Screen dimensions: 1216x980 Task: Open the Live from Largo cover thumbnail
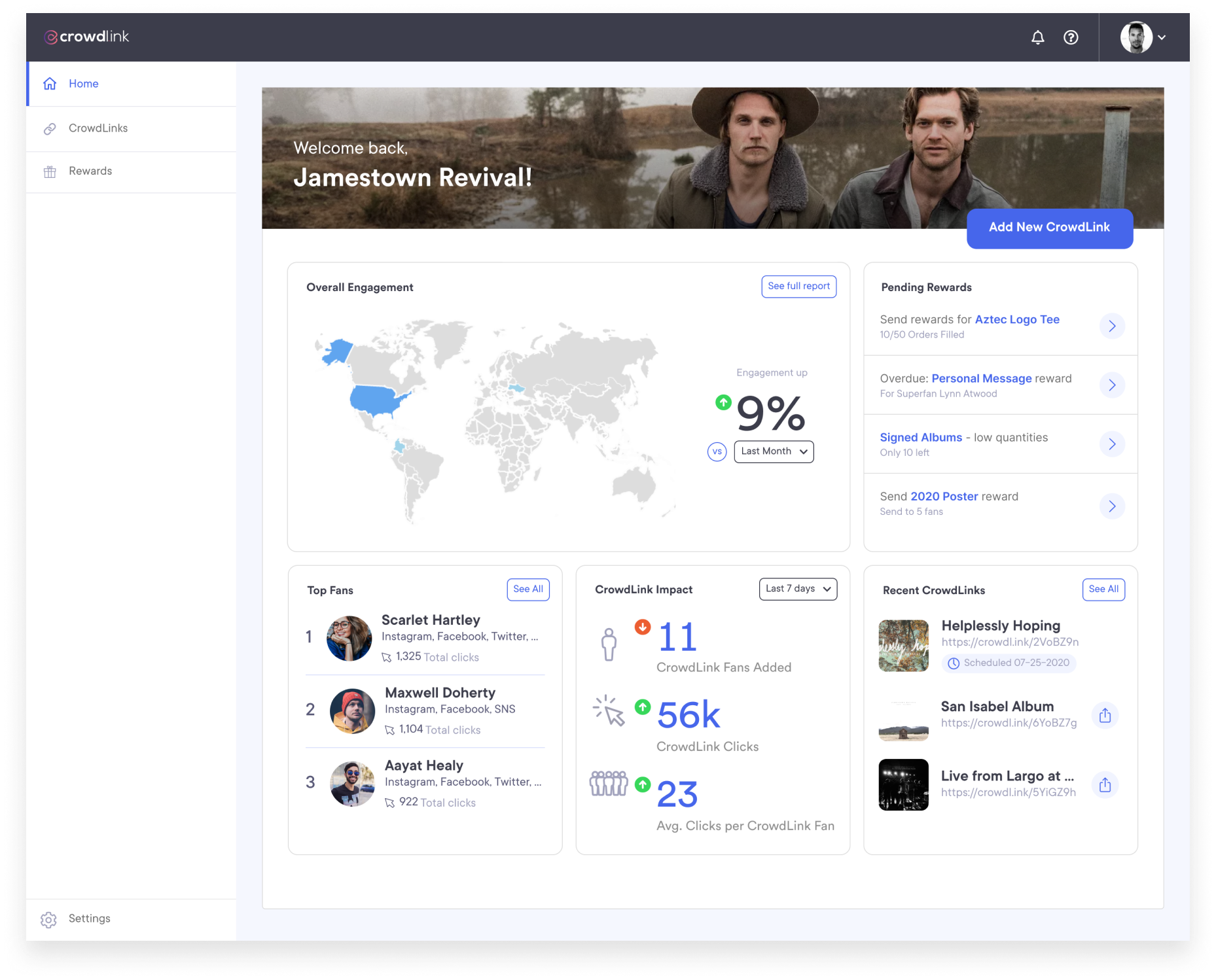point(904,785)
